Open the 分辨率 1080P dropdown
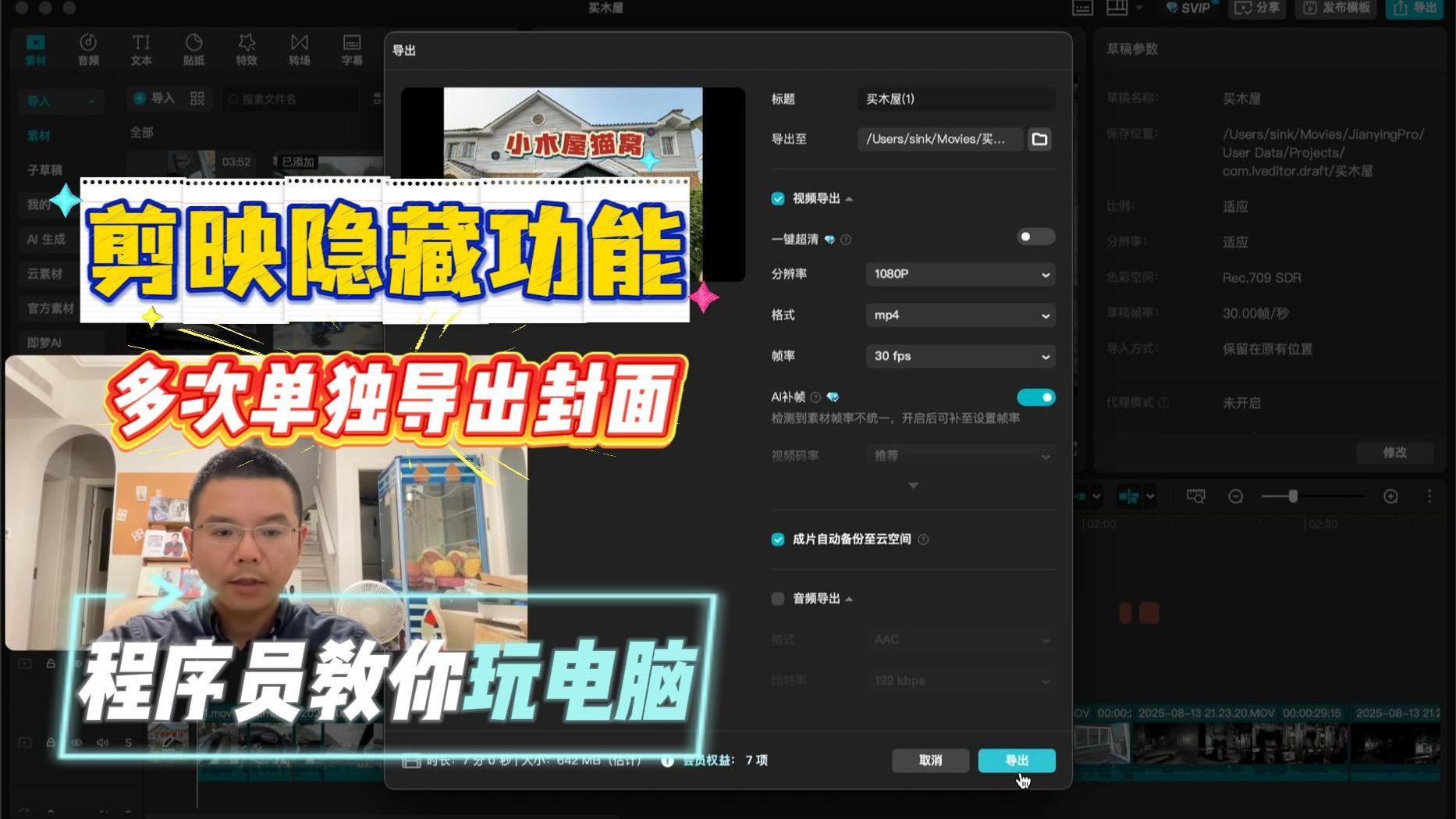The width and height of the screenshot is (1456, 819). (961, 274)
